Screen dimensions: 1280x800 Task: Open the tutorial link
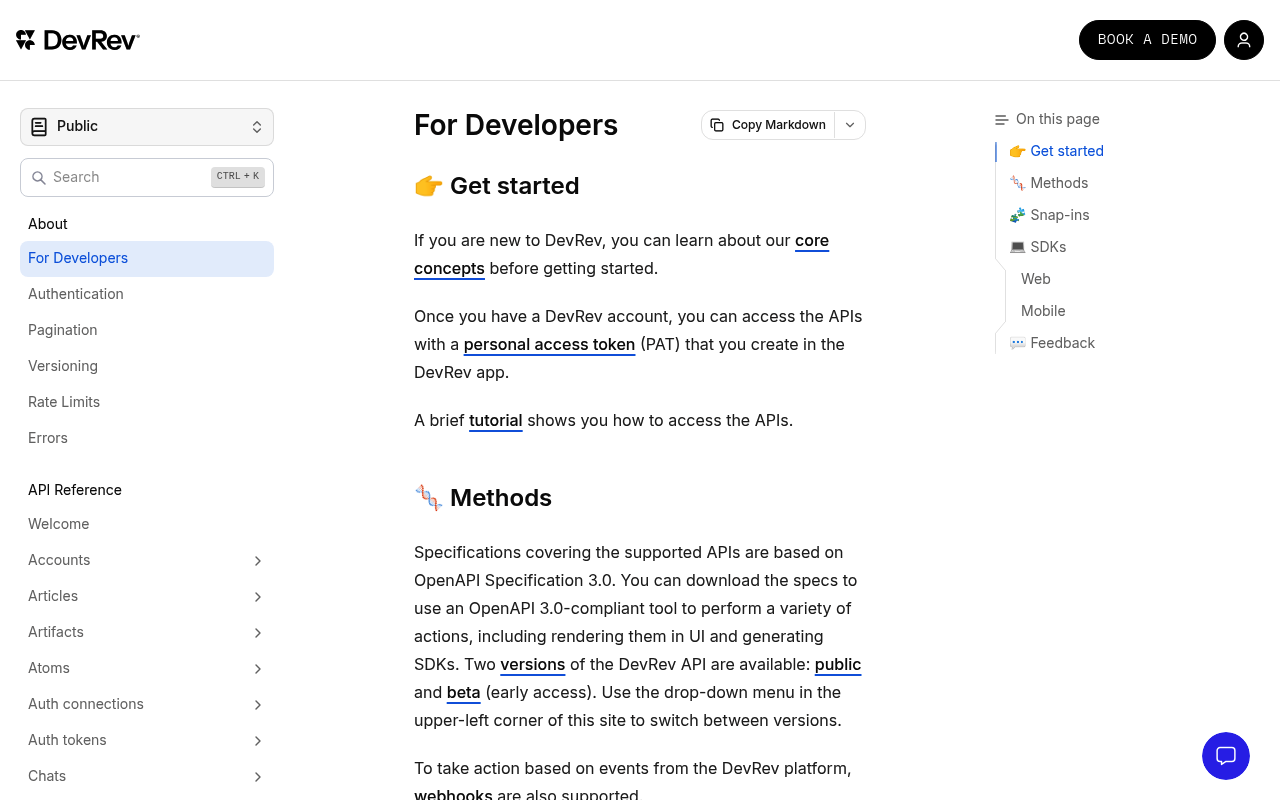(x=496, y=420)
